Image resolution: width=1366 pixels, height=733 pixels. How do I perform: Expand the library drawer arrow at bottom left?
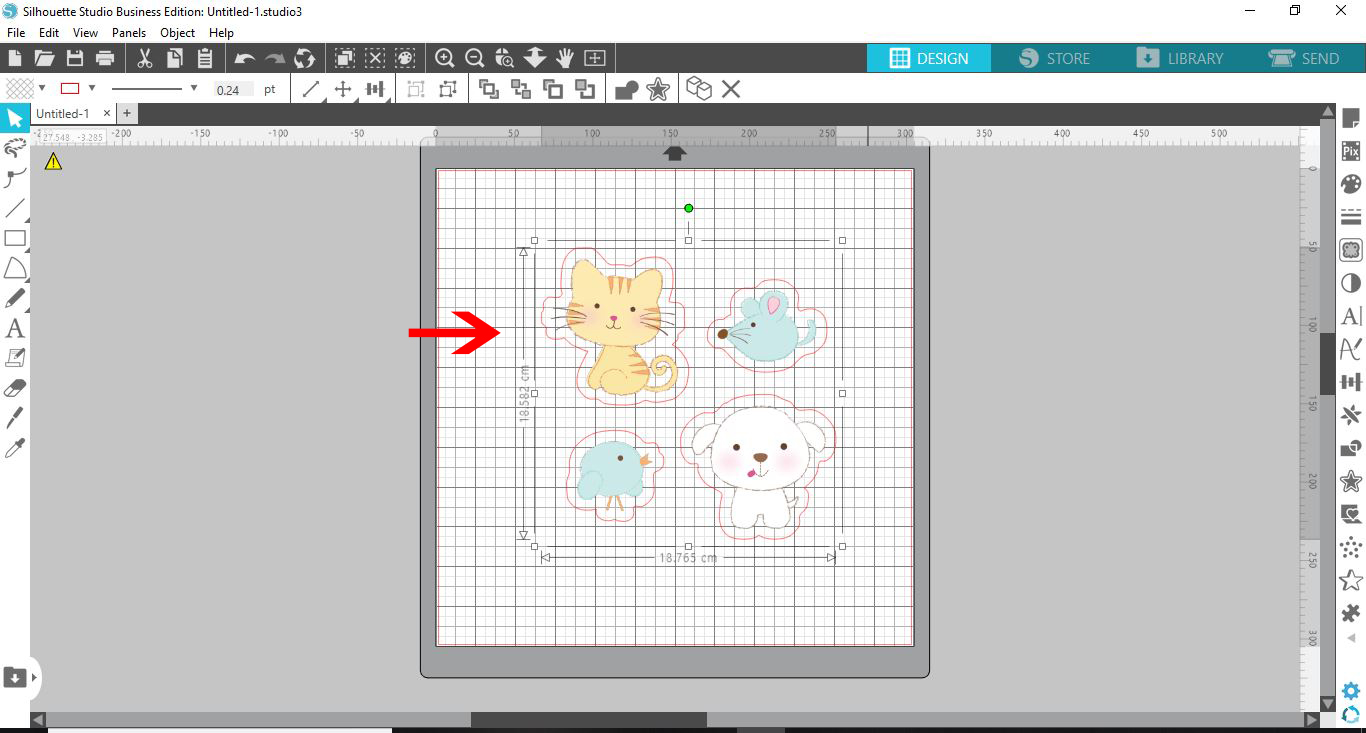pyautogui.click(x=34, y=677)
